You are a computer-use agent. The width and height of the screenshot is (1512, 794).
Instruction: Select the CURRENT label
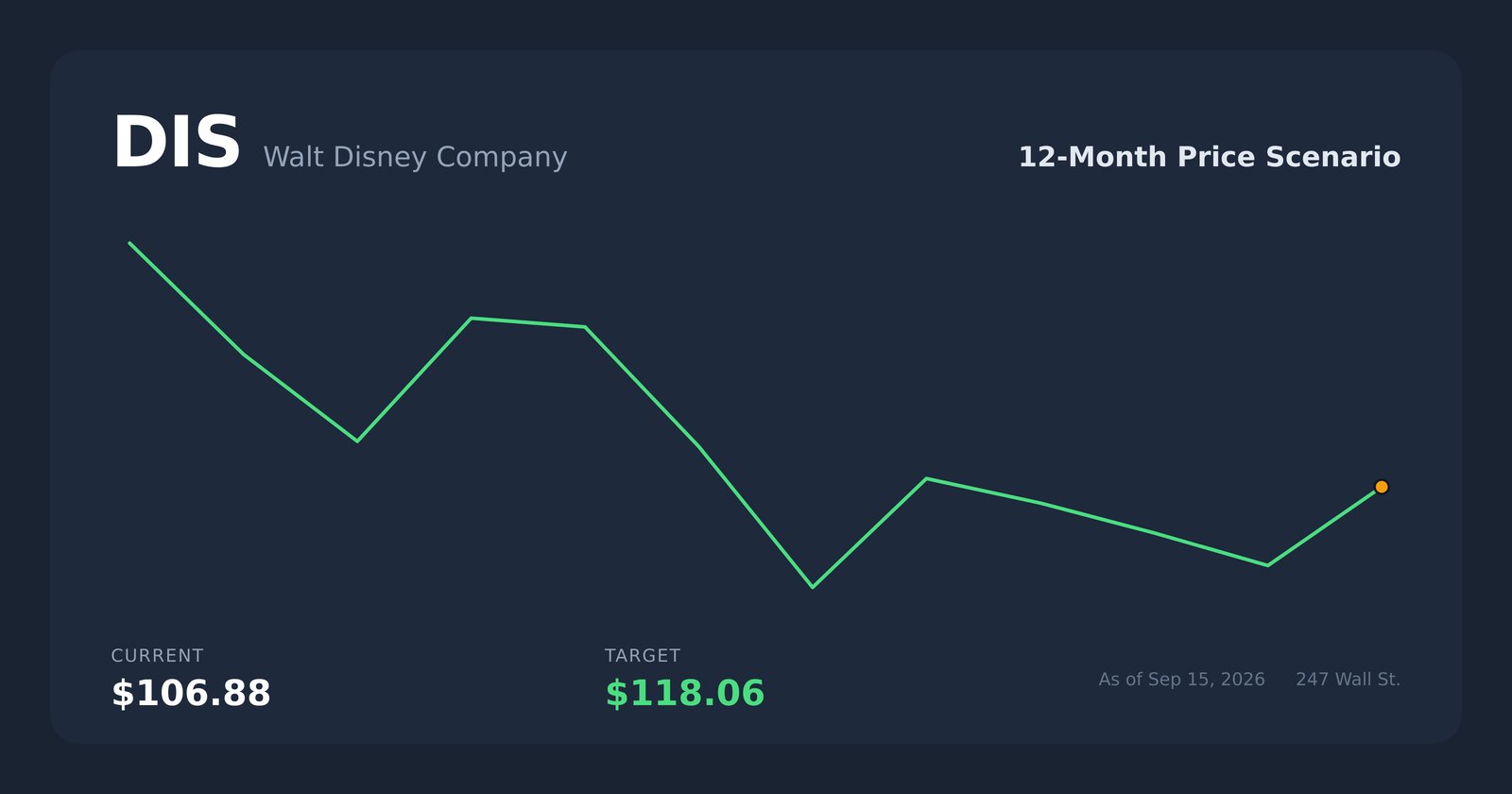[157, 656]
